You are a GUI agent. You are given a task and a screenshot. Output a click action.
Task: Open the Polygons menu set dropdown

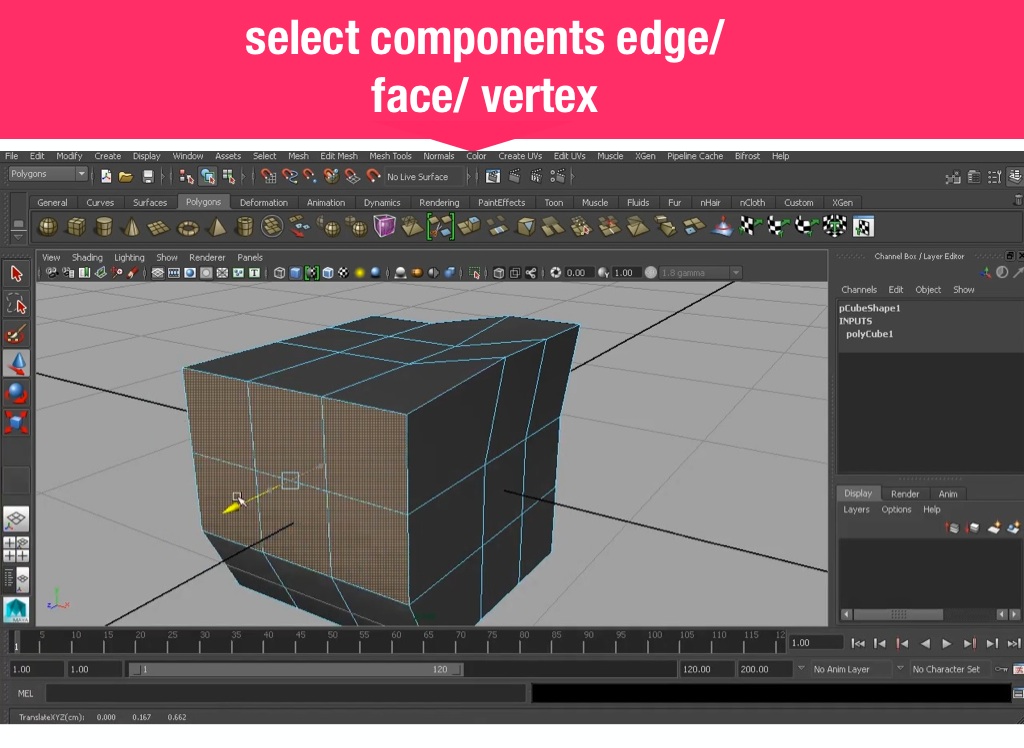pyautogui.click(x=48, y=175)
